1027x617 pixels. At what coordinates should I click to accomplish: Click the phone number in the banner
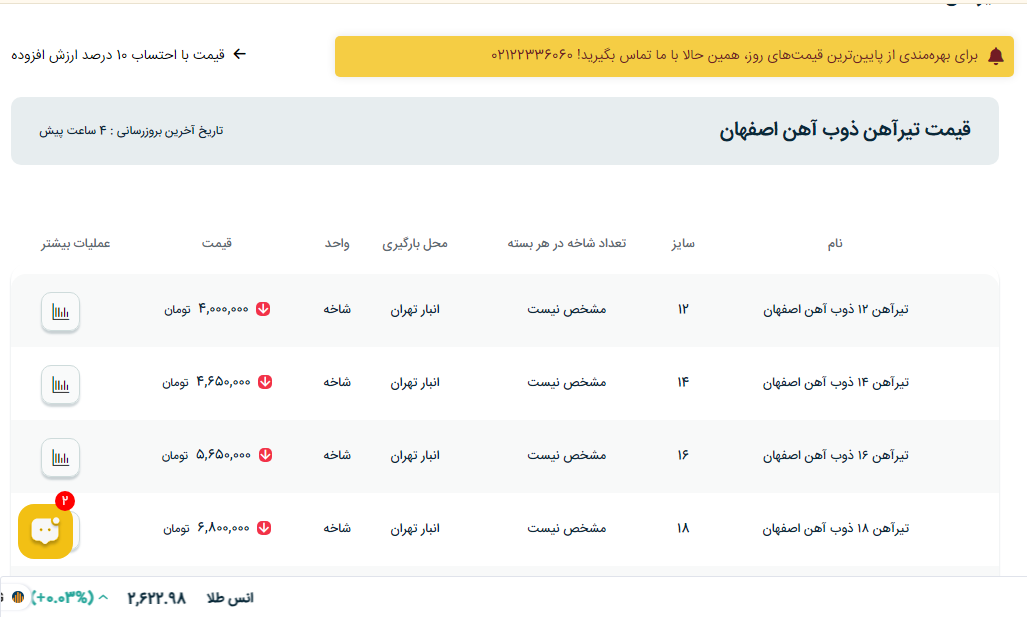pyautogui.click(x=532, y=55)
